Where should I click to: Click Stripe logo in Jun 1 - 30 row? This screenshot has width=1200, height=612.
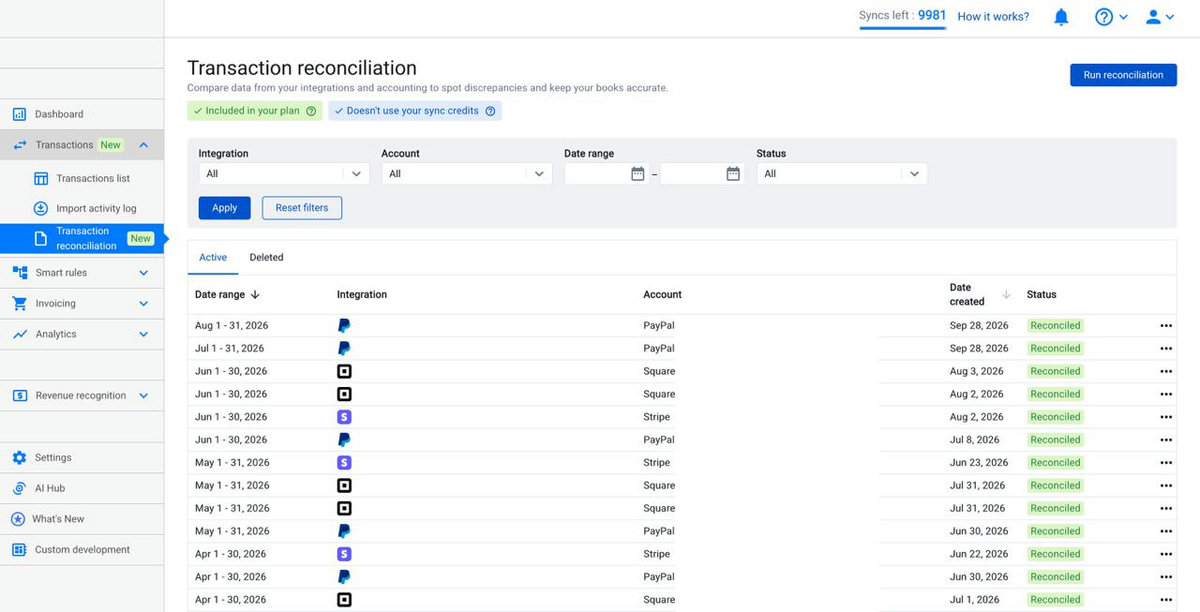(x=344, y=417)
